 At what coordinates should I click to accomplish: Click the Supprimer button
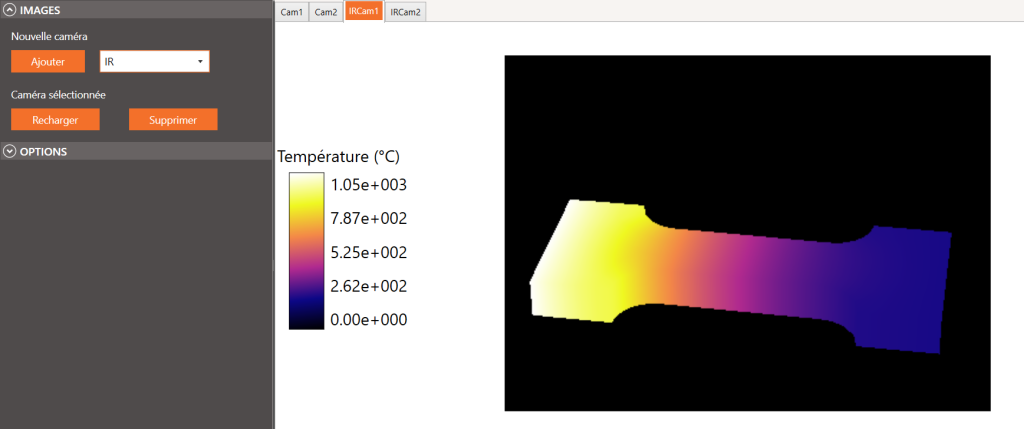tap(173, 120)
